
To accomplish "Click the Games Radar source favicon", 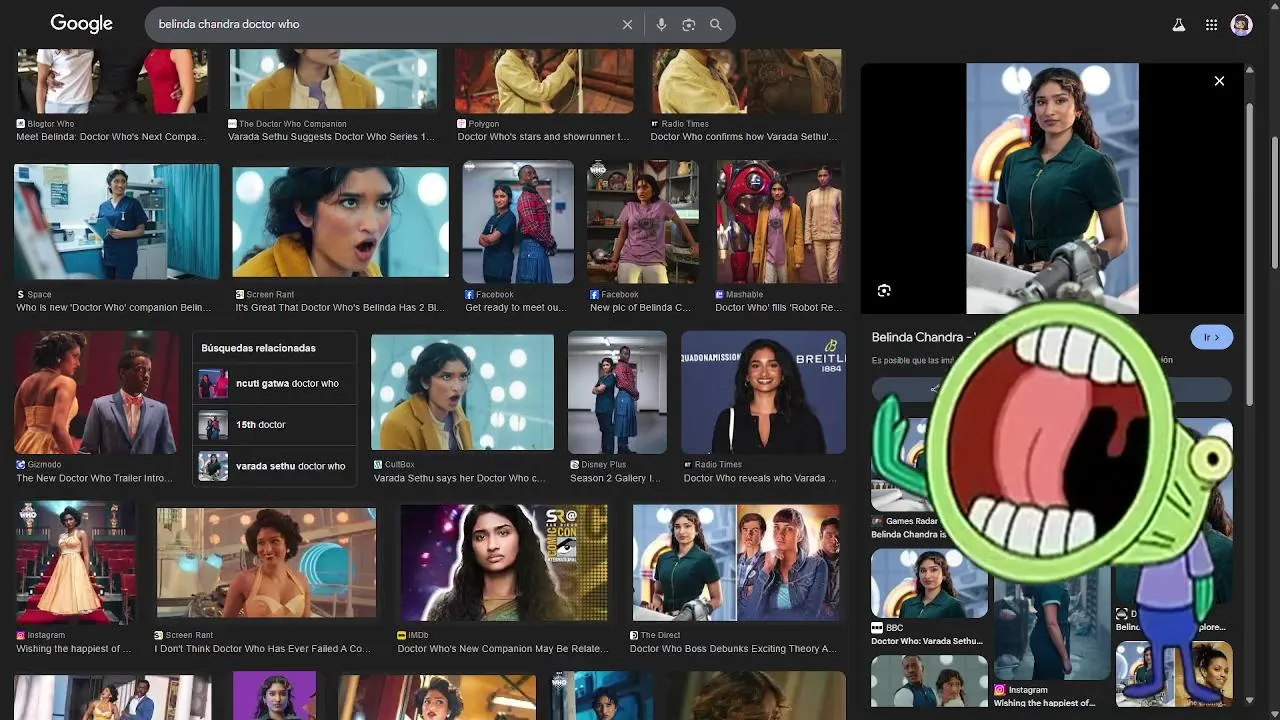I will pyautogui.click(x=877, y=521).
